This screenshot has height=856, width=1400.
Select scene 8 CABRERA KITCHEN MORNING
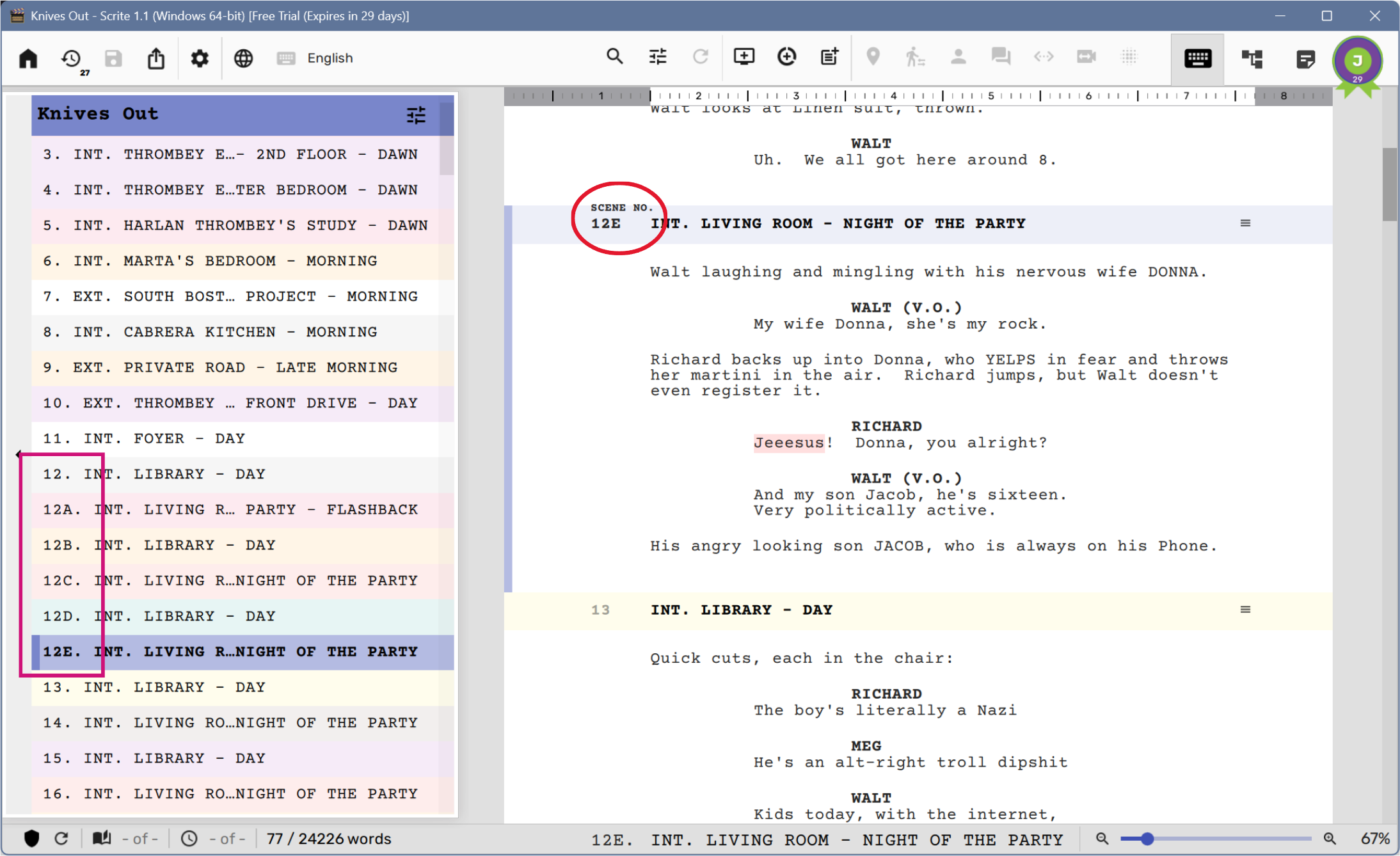pyautogui.click(x=235, y=332)
